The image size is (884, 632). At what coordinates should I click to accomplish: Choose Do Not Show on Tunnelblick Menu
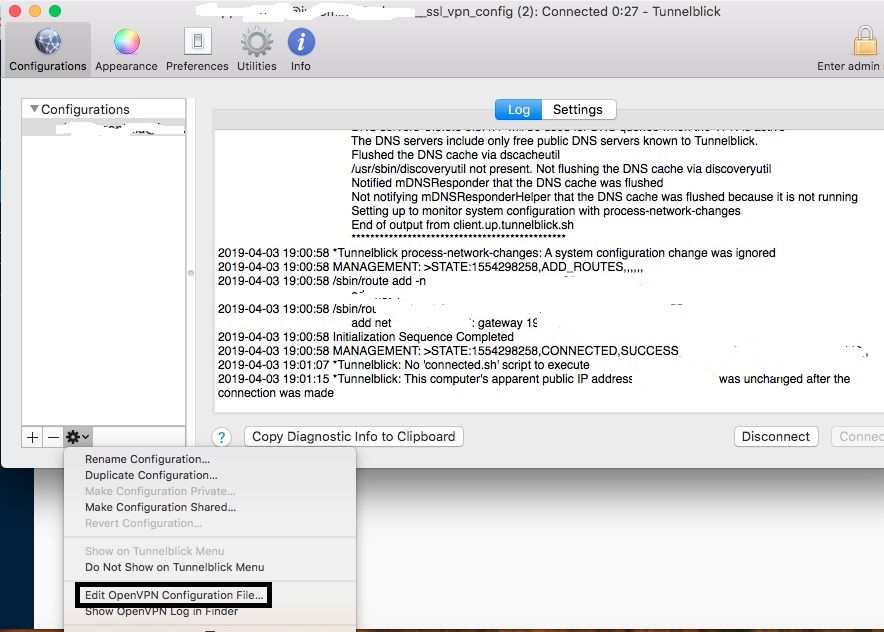point(174,567)
